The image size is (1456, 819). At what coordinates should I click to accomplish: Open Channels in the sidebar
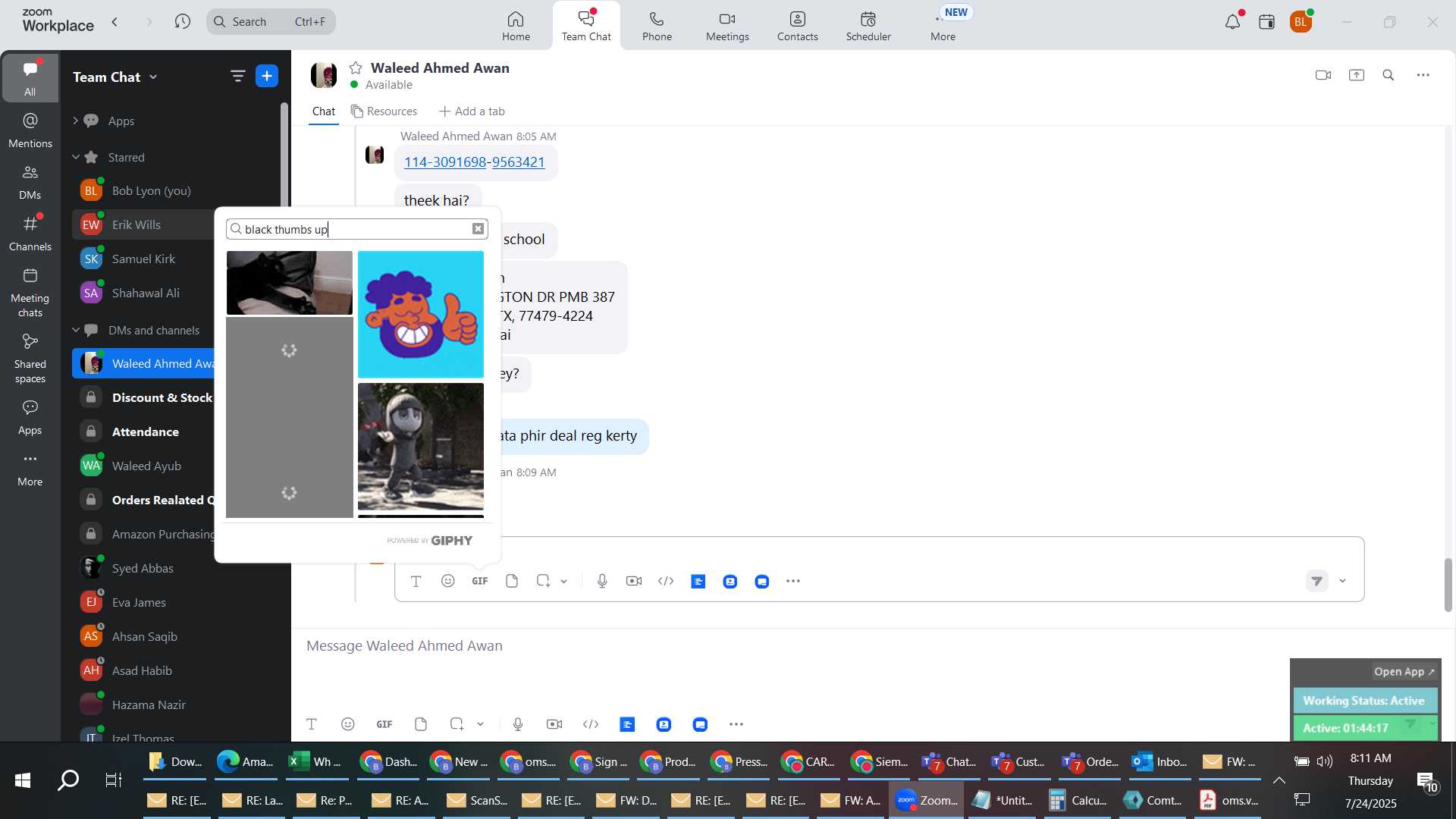(30, 234)
